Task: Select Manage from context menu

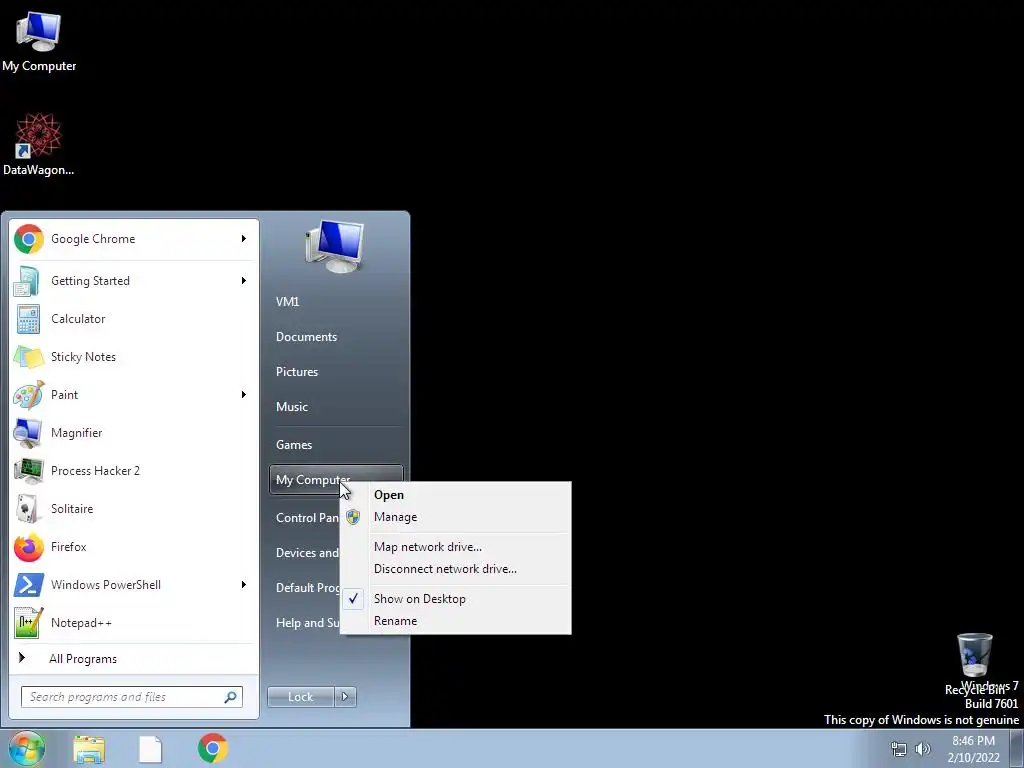Action: pos(455,517)
